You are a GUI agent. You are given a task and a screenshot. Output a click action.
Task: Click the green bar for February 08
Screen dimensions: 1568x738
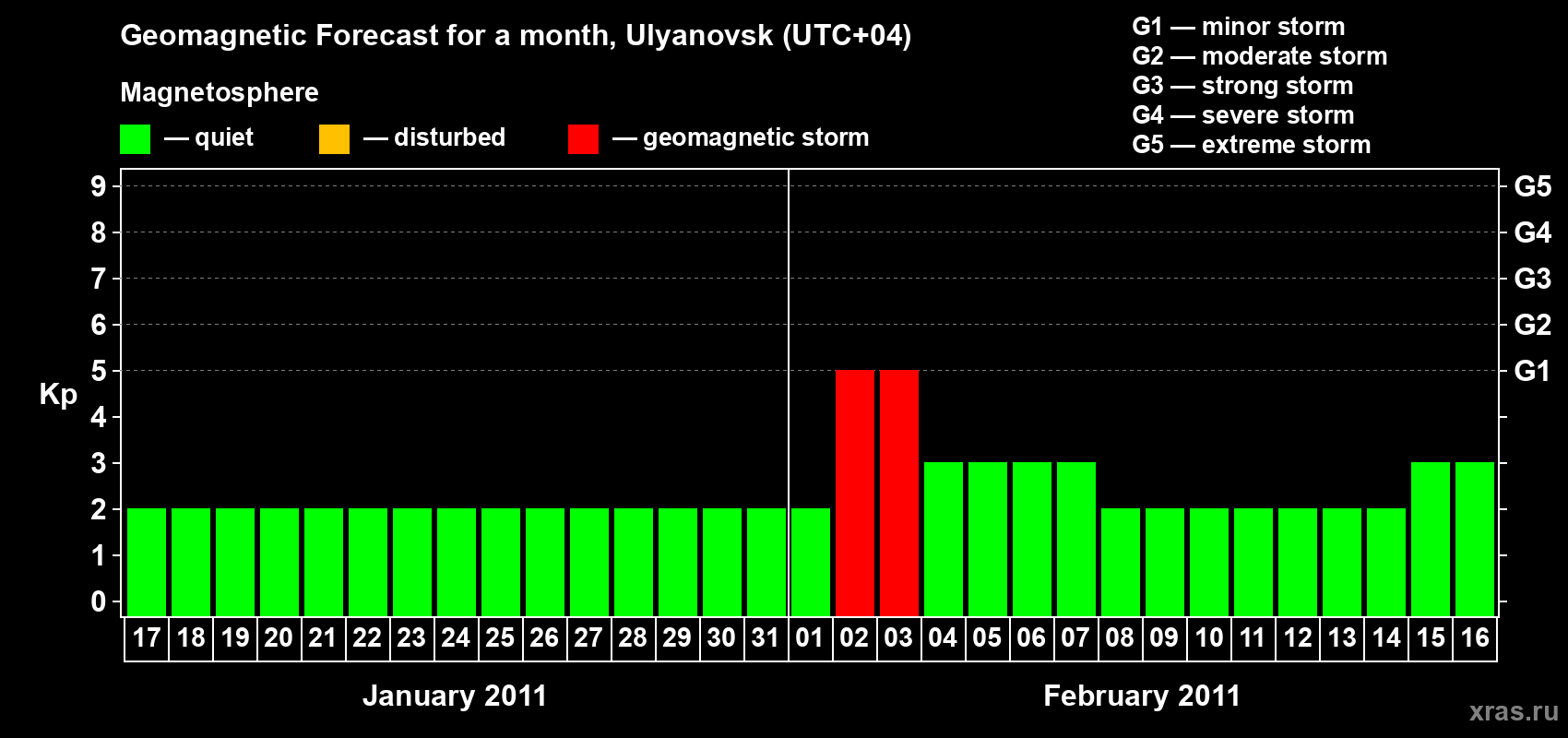[x=1121, y=562]
